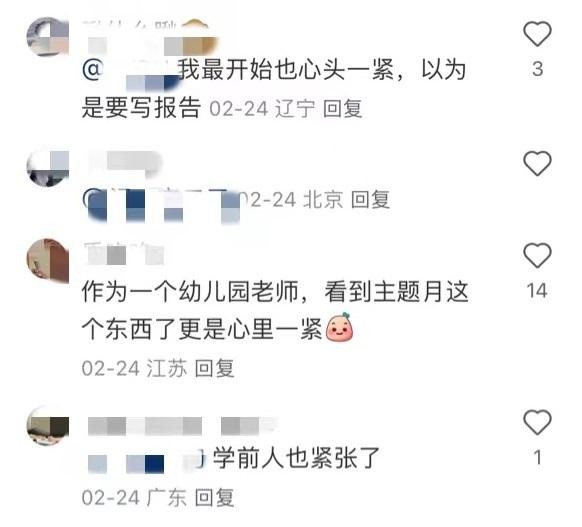The image size is (582, 527).
Task: Tap the peach emoji after 心里一紧
Action: [x=339, y=327]
